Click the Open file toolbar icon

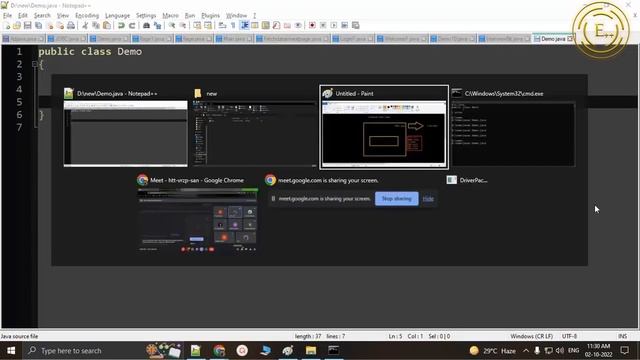point(17,26)
